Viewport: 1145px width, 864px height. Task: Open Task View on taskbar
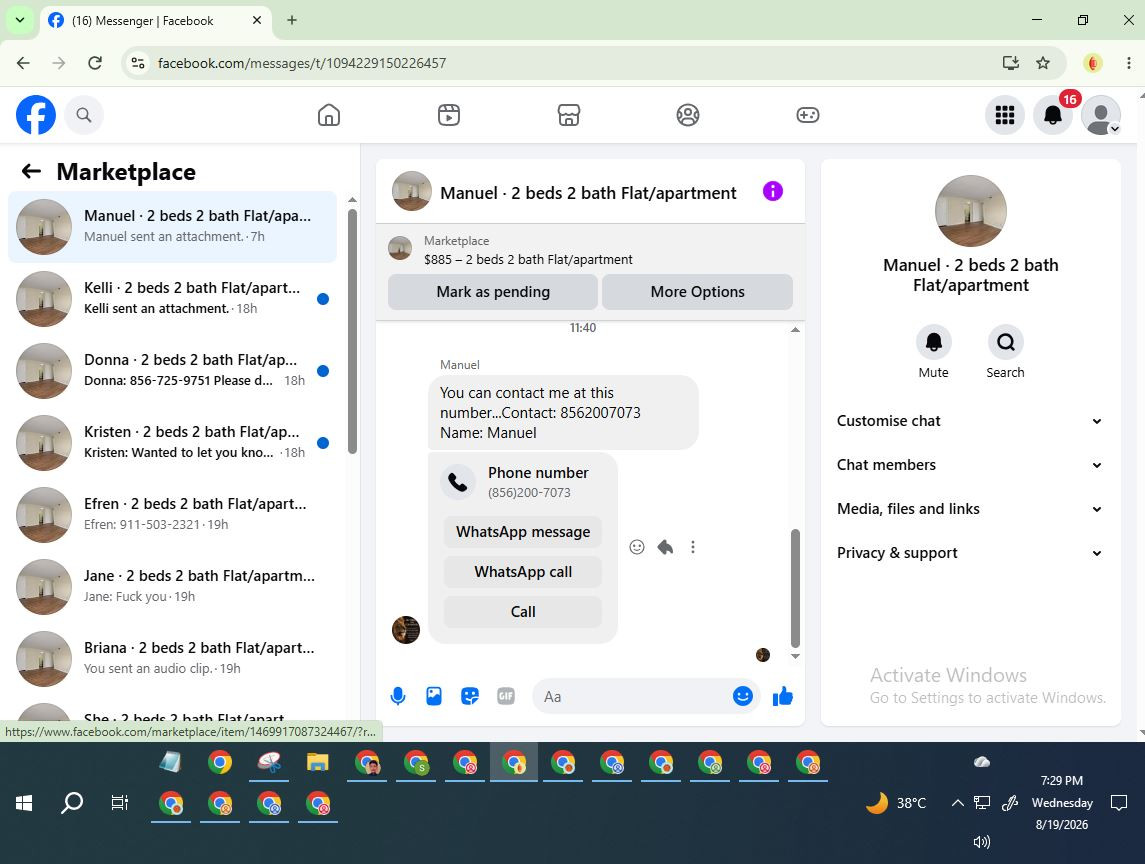click(x=120, y=803)
